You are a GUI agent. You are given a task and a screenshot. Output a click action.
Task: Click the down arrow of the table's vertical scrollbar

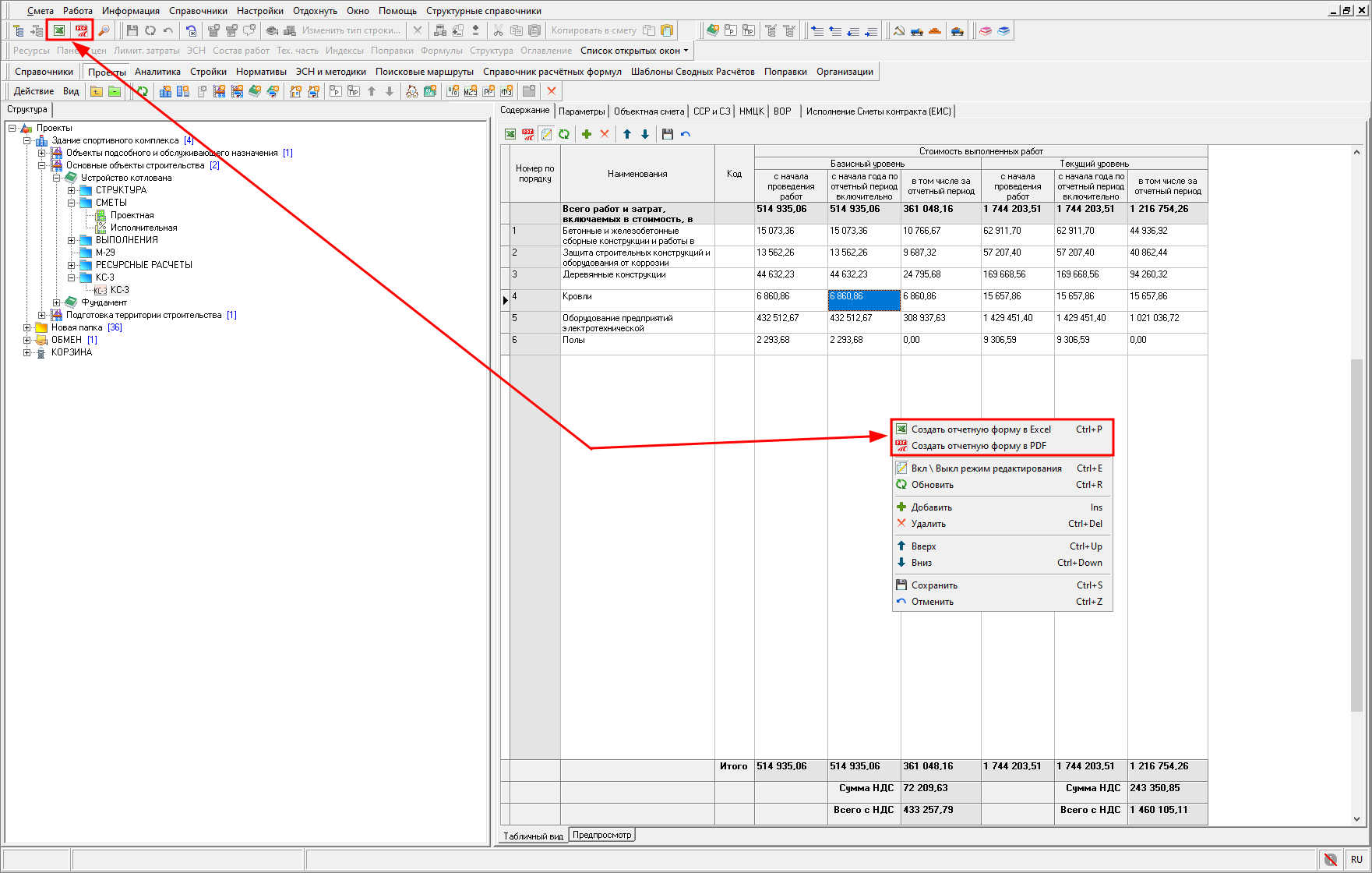[x=1356, y=819]
